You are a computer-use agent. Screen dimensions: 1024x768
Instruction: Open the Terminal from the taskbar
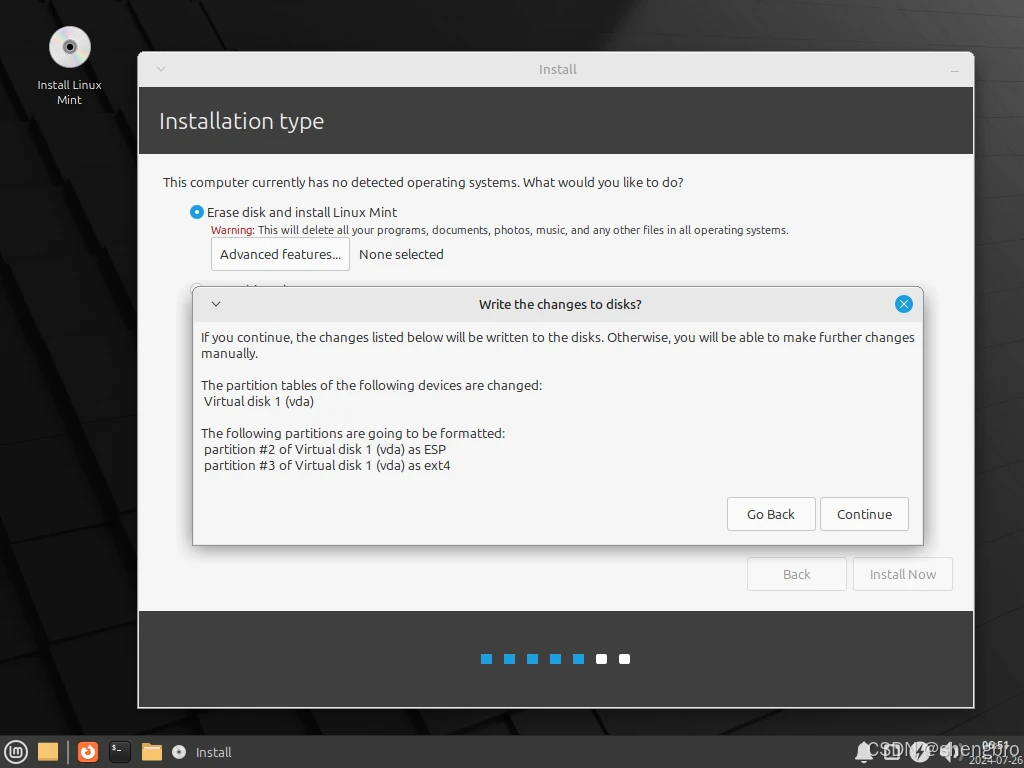pyautogui.click(x=120, y=752)
